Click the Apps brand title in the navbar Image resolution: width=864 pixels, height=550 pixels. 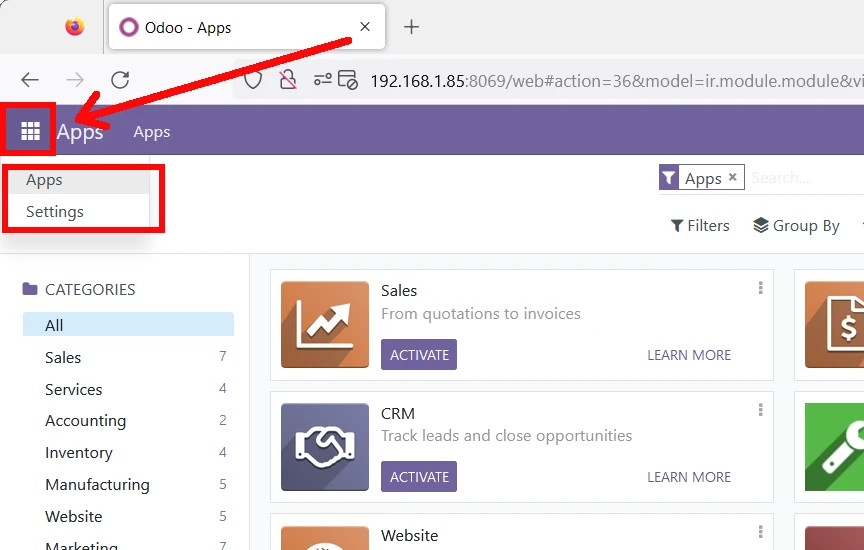80,132
